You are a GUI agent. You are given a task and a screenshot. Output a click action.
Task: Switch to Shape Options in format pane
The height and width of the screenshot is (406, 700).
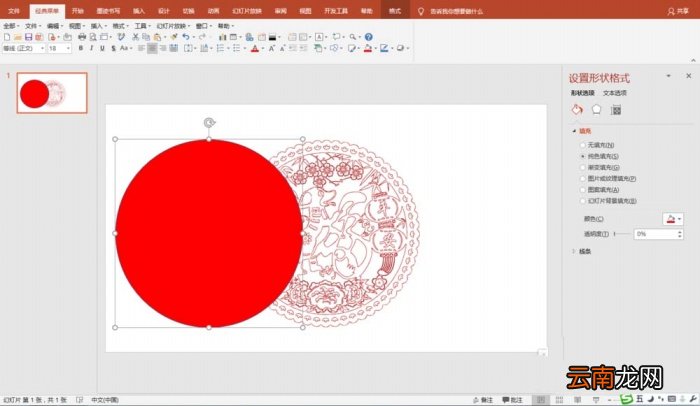tap(582, 93)
